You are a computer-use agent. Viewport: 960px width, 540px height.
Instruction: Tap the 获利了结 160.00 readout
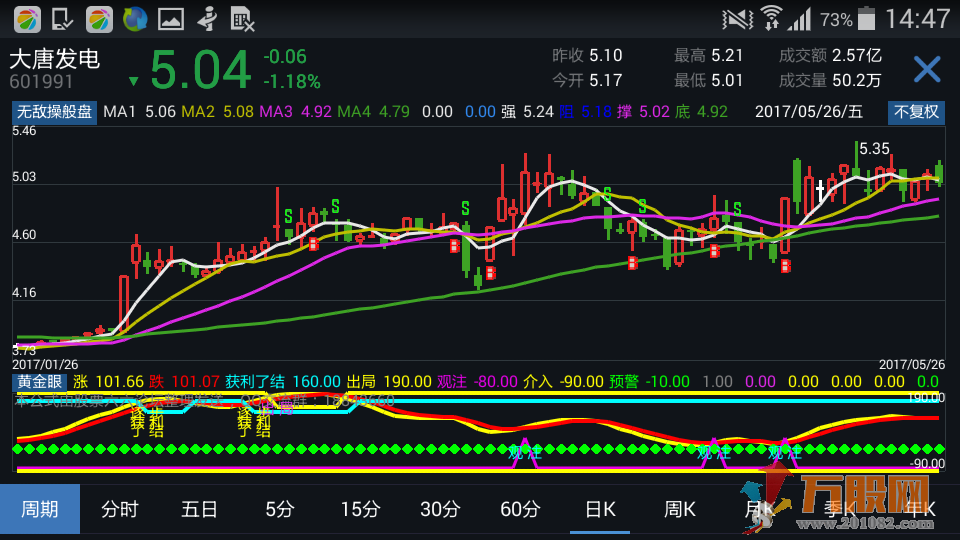click(283, 382)
